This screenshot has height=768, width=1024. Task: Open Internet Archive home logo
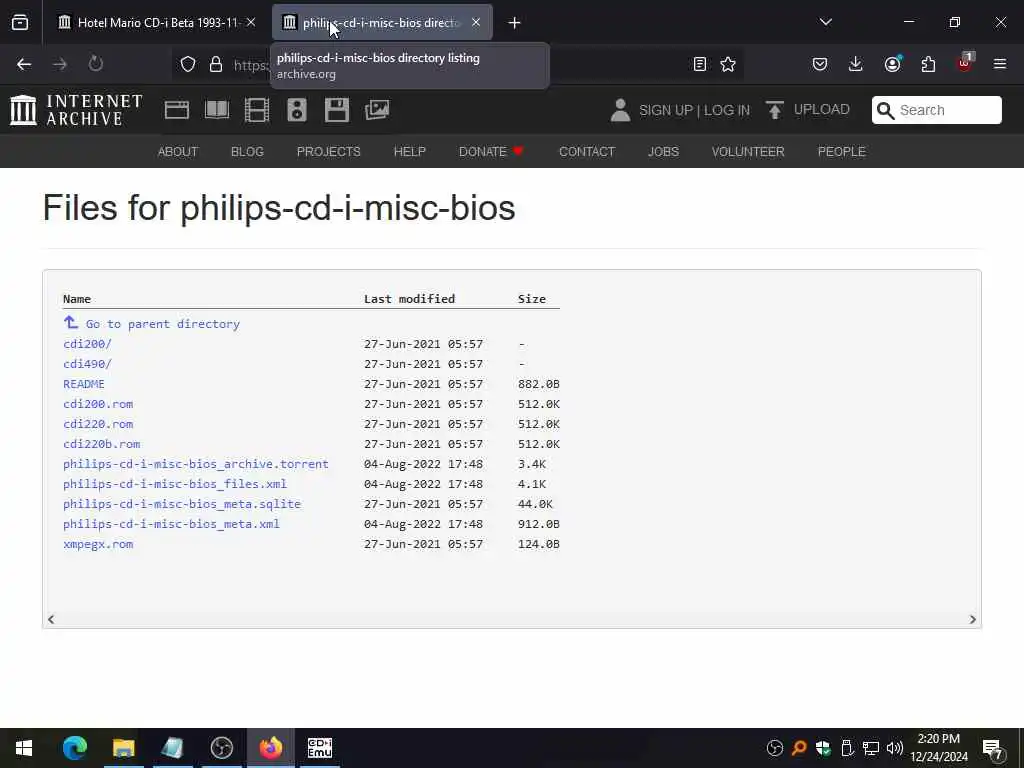click(76, 110)
